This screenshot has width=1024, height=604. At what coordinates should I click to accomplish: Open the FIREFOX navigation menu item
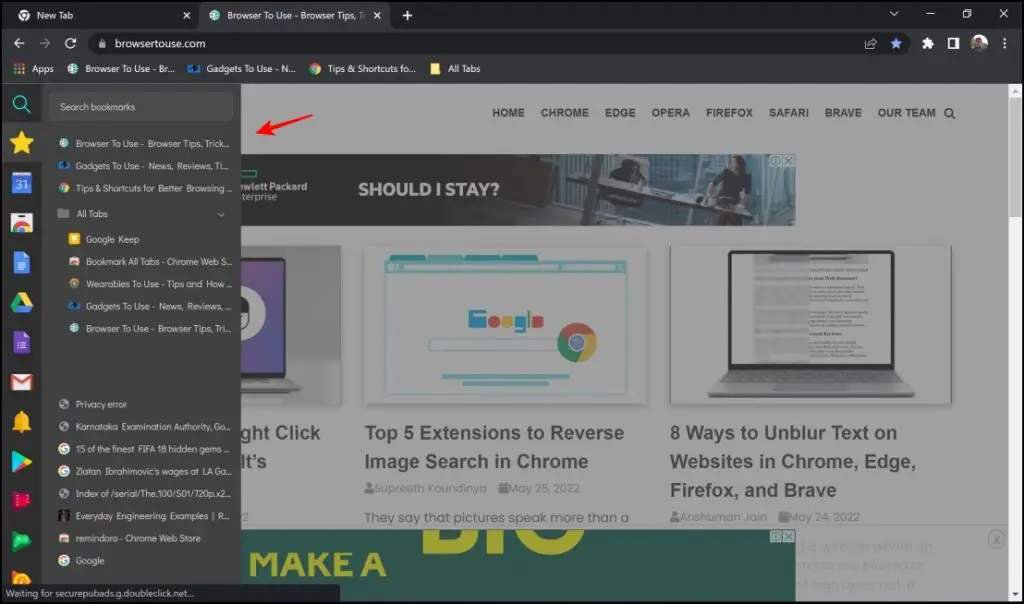point(729,113)
